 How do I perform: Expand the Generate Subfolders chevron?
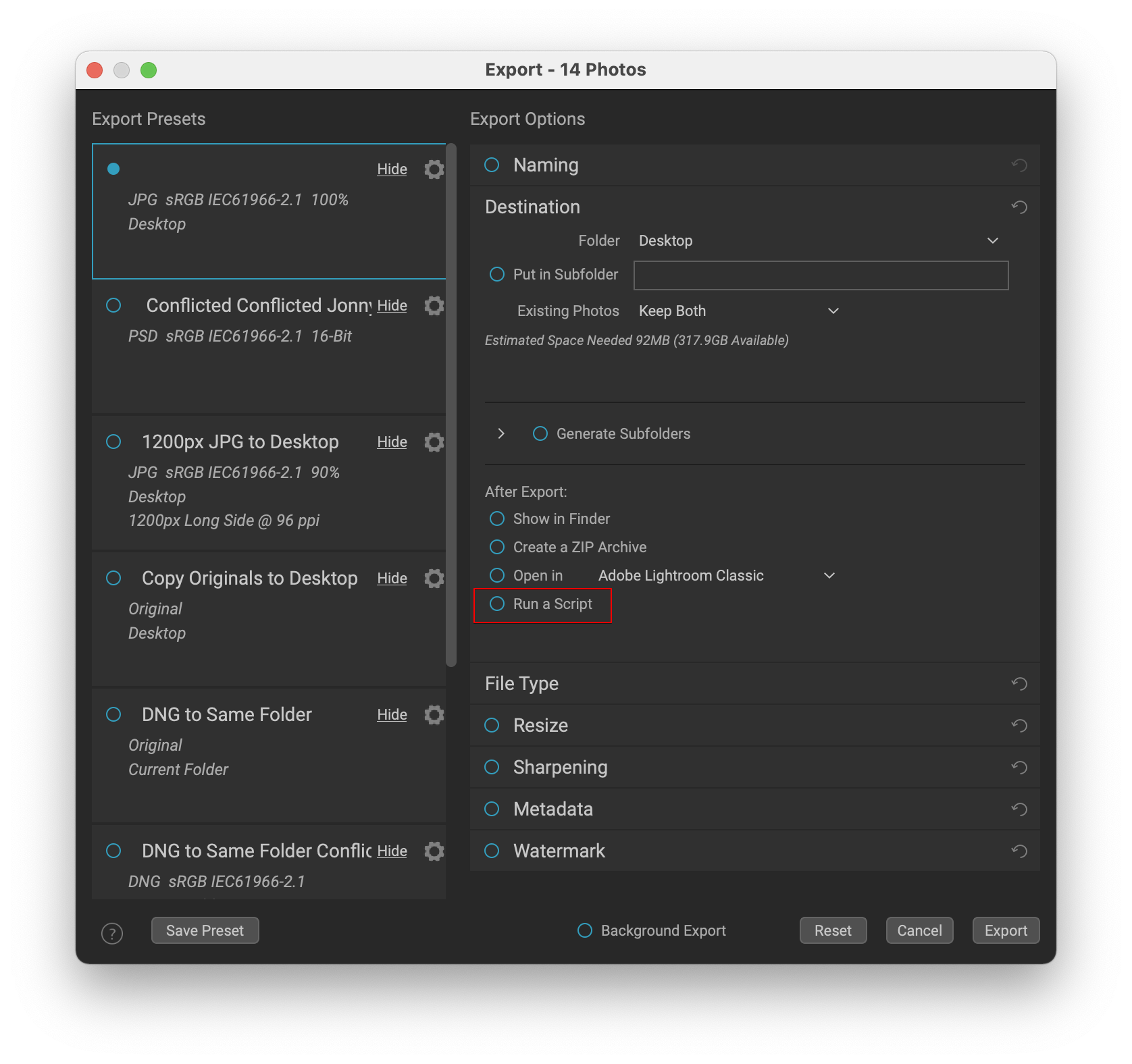point(501,434)
